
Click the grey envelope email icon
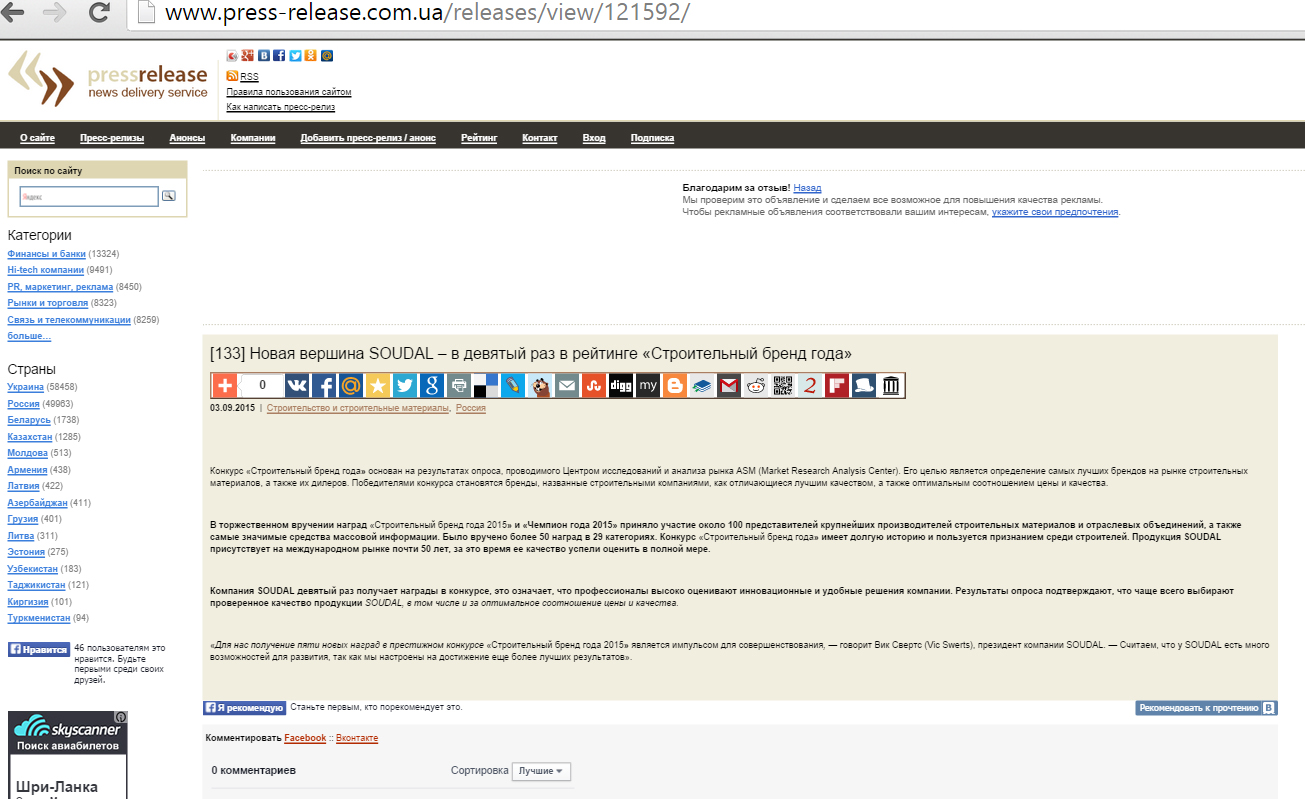(x=567, y=386)
